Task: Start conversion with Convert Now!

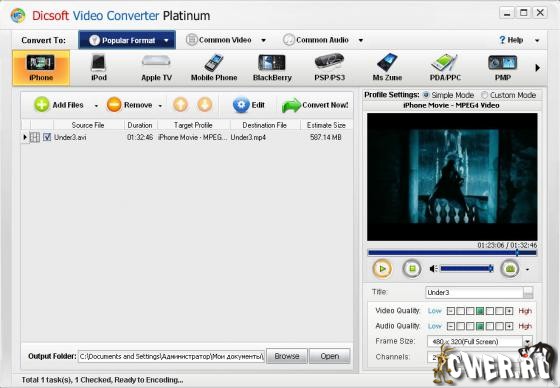Action: [x=315, y=105]
